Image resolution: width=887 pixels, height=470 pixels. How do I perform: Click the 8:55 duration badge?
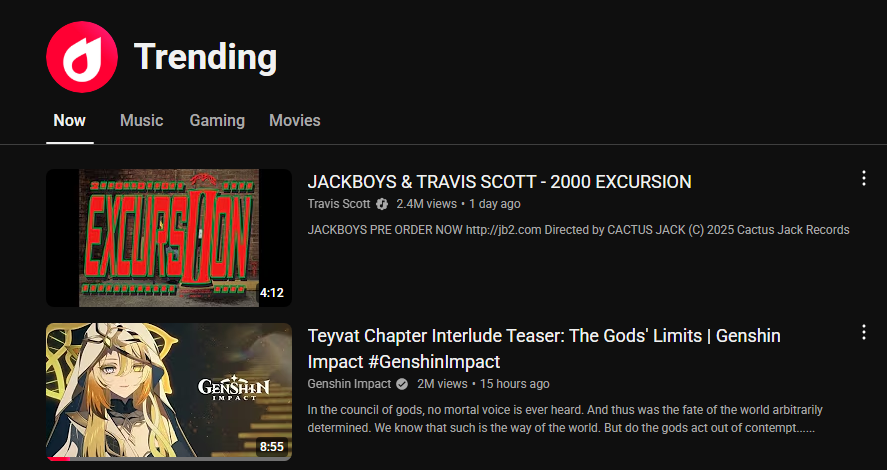pos(272,447)
